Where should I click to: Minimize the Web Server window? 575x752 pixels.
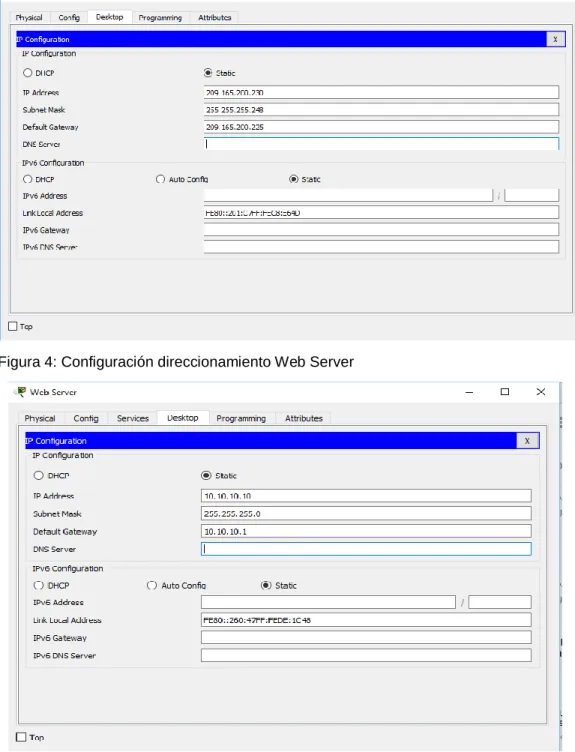tap(469, 392)
